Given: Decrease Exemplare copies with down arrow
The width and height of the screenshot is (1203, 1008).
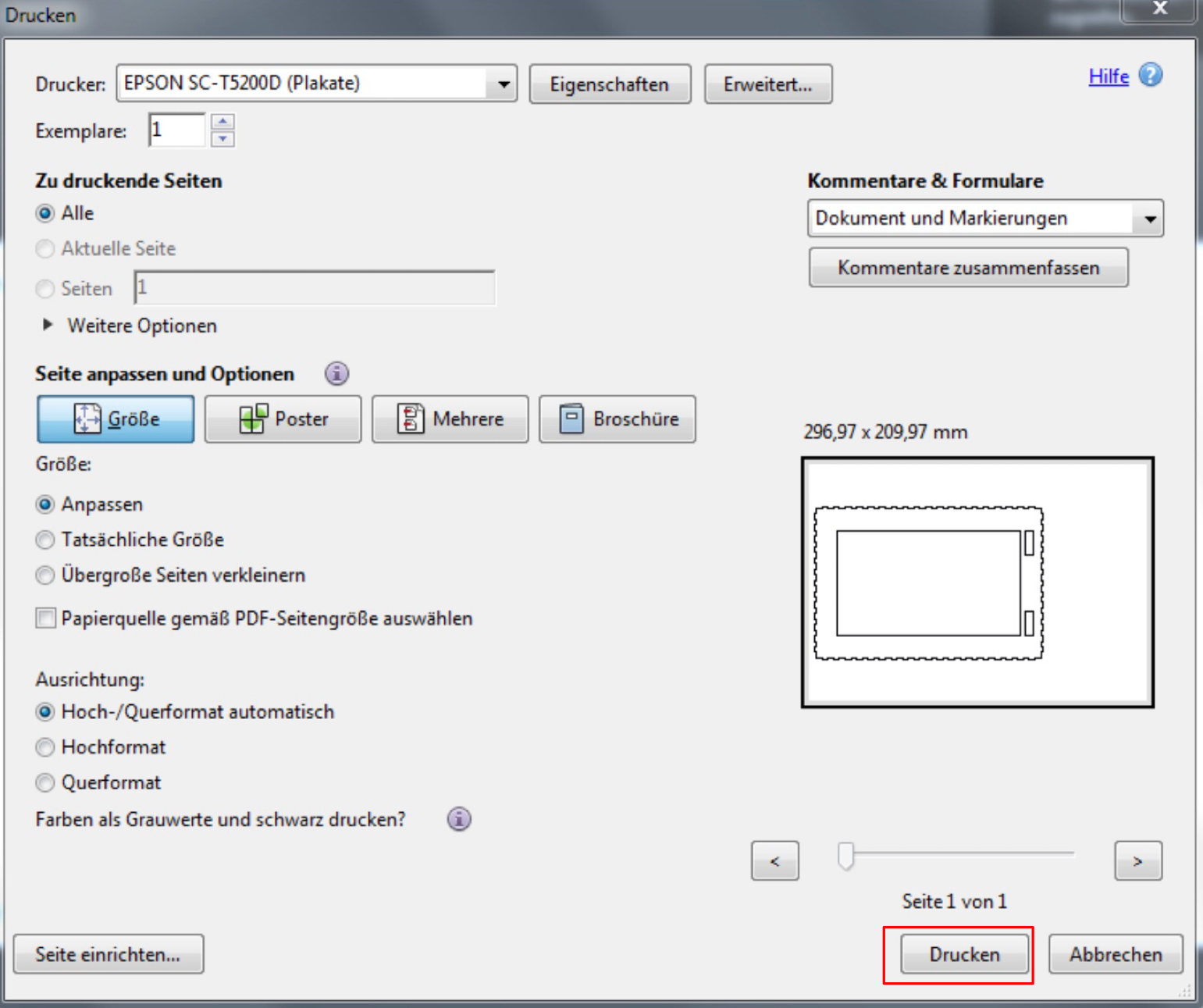Looking at the screenshot, I should pyautogui.click(x=222, y=138).
